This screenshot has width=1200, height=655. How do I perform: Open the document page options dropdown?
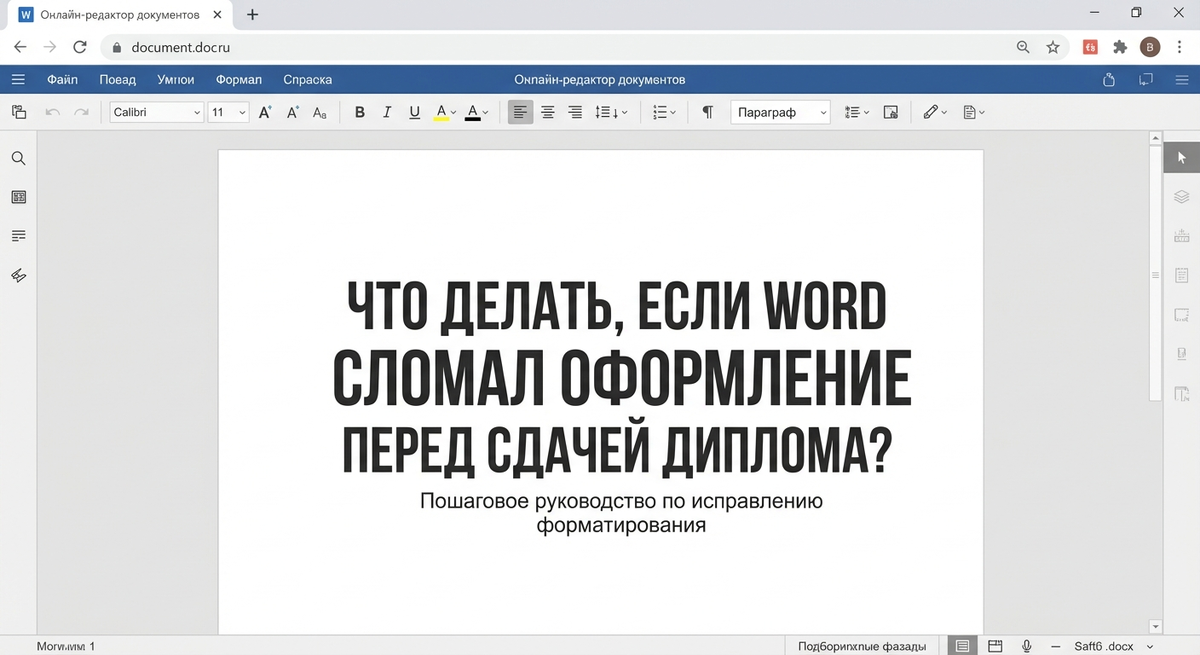point(974,113)
